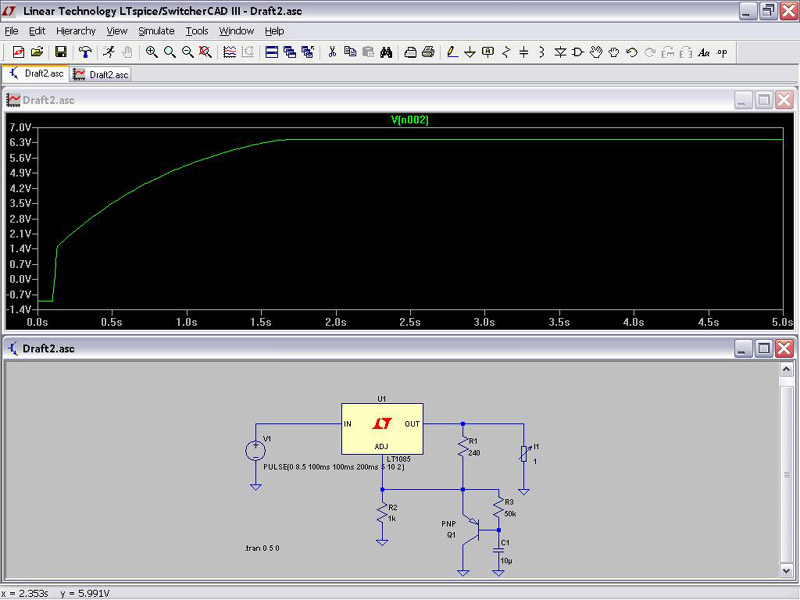Click the SPICE directive .op icon

point(722,52)
